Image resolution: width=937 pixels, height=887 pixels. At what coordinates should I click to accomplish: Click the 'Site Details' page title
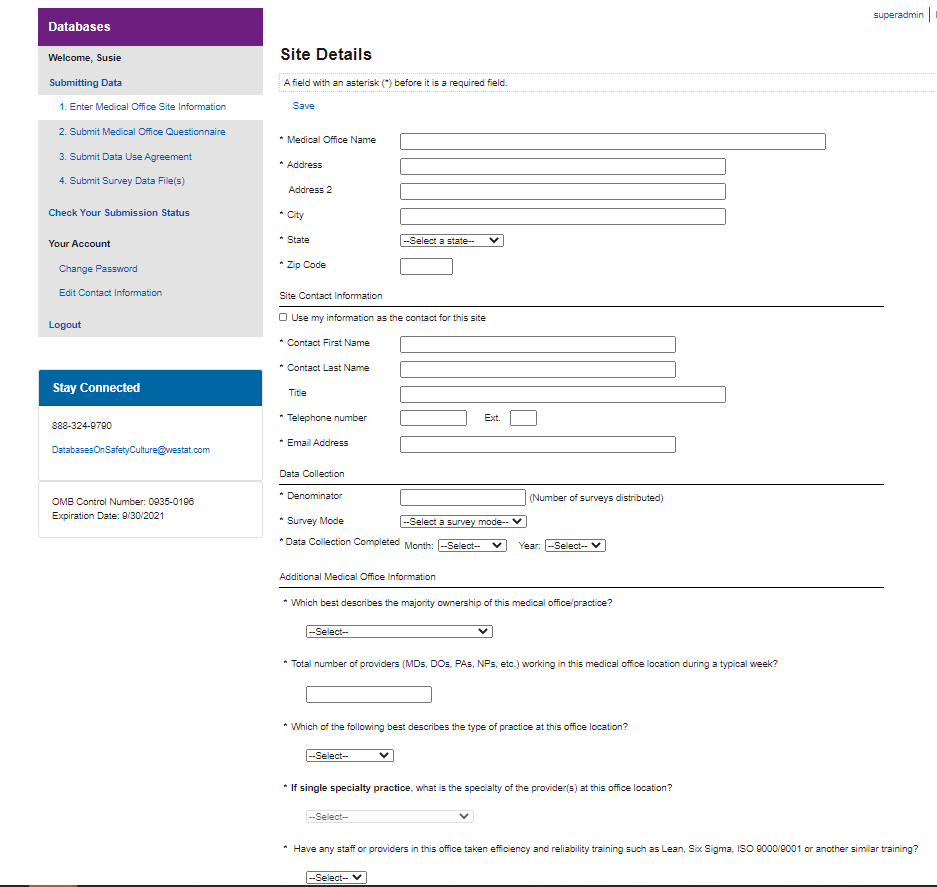click(x=326, y=54)
